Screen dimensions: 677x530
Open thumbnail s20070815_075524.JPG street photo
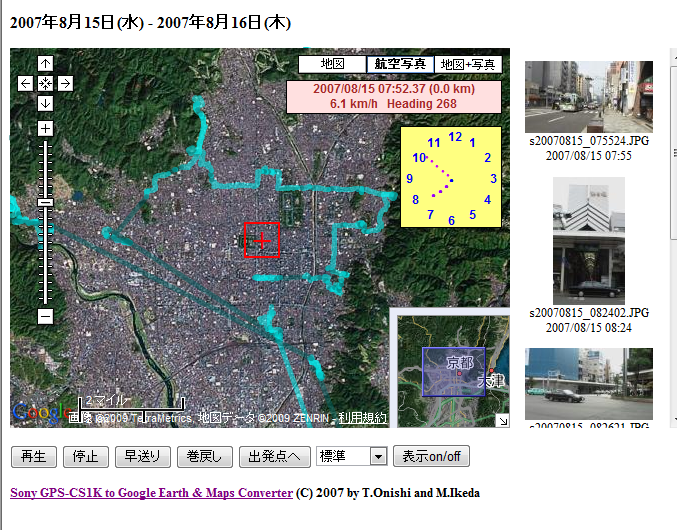589,97
